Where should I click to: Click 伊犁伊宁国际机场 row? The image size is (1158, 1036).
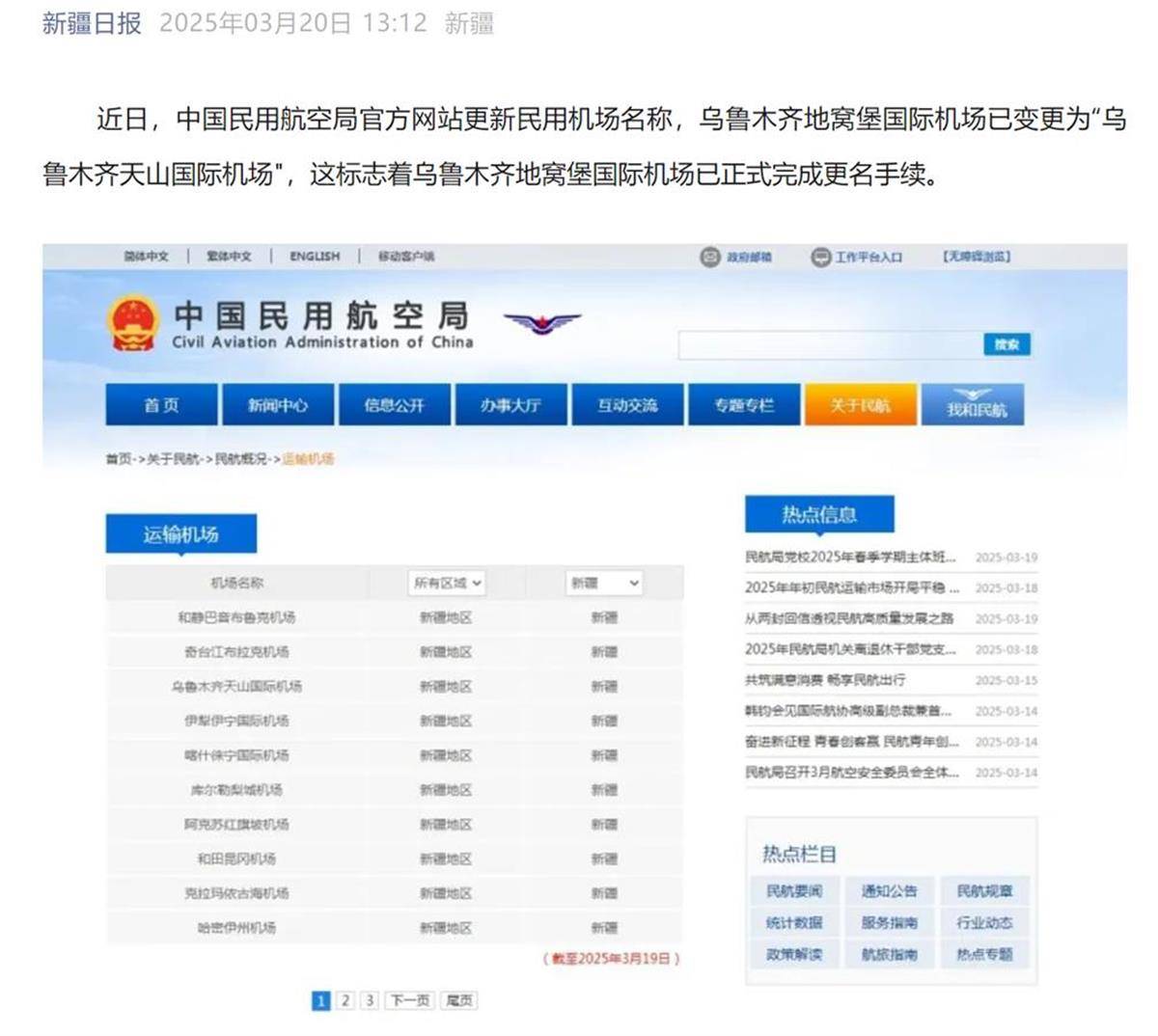click(395, 721)
